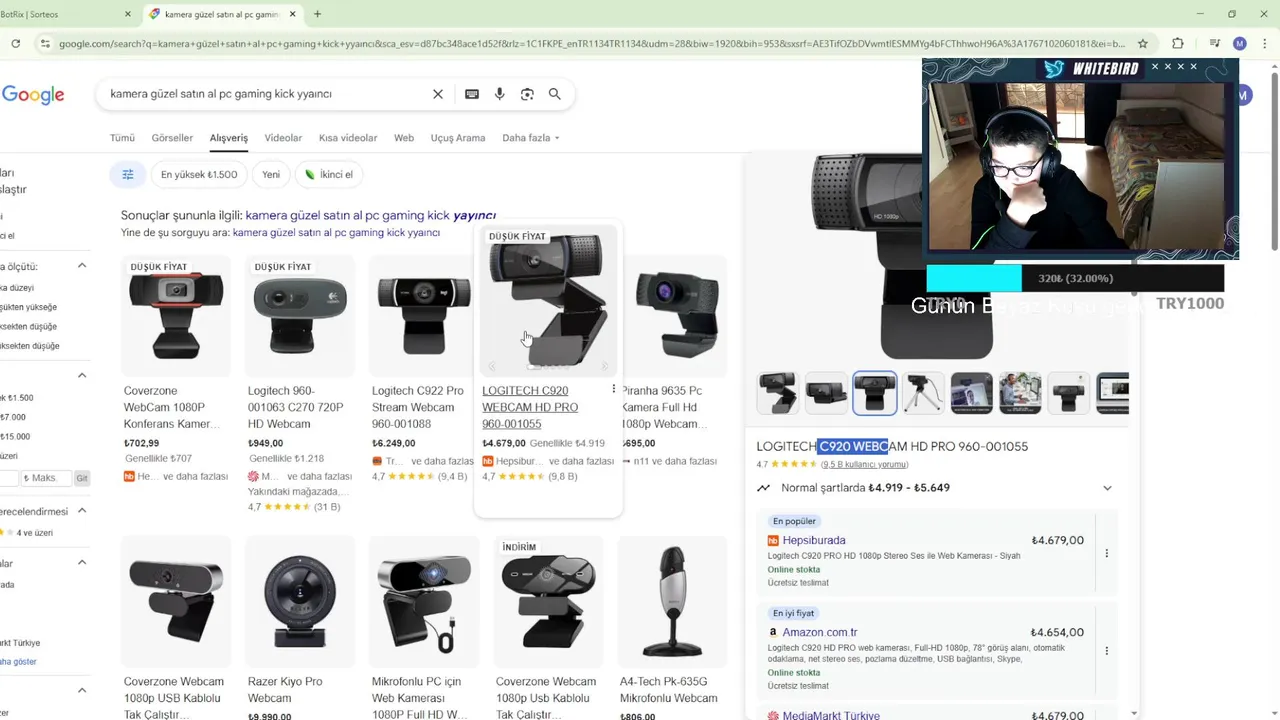The width and height of the screenshot is (1280, 720).
Task: Open site information icon in address bar
Action: [x=45, y=43]
